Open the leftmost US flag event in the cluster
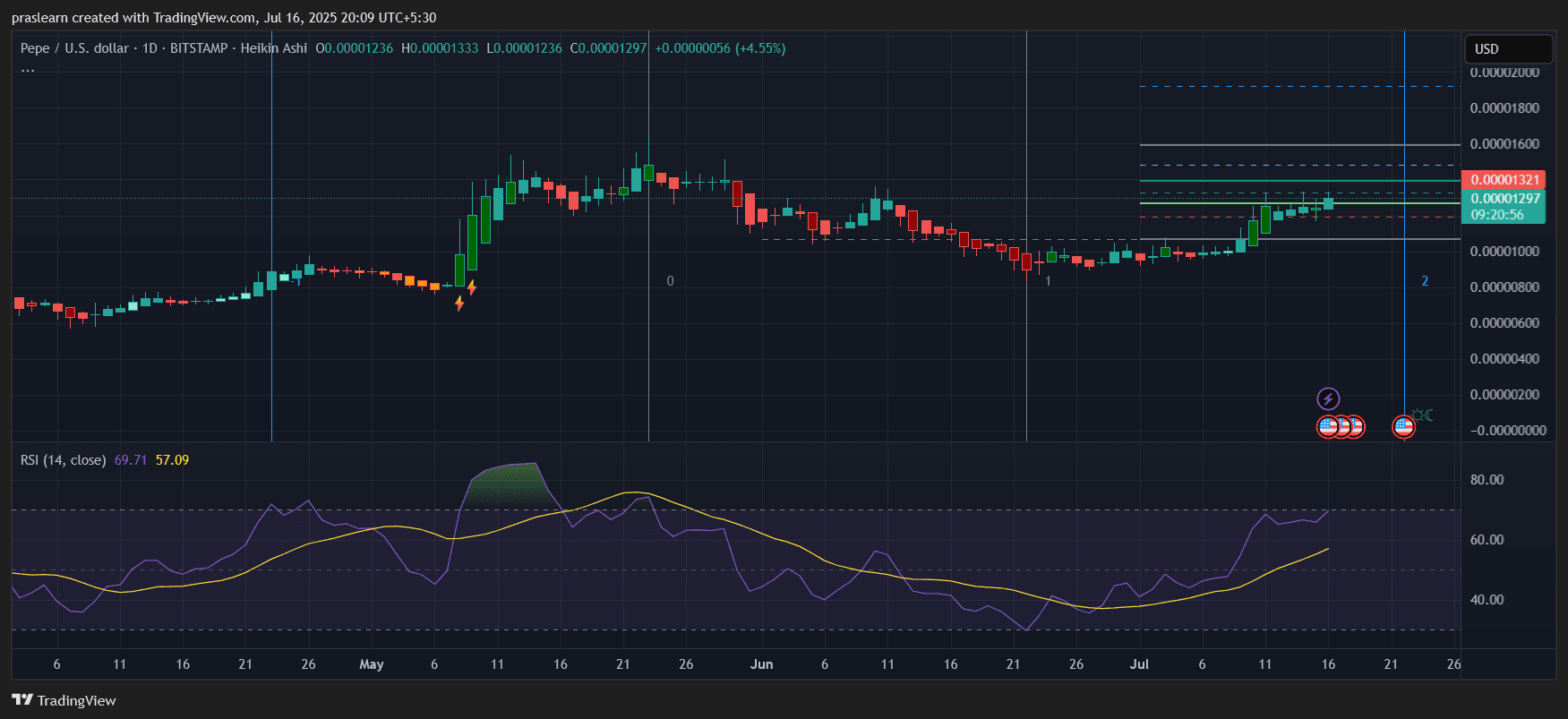 (x=1328, y=427)
